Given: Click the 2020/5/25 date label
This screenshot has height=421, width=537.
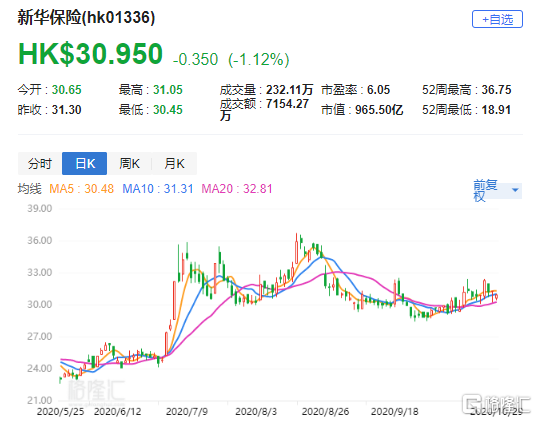Looking at the screenshot, I should 60,411.
